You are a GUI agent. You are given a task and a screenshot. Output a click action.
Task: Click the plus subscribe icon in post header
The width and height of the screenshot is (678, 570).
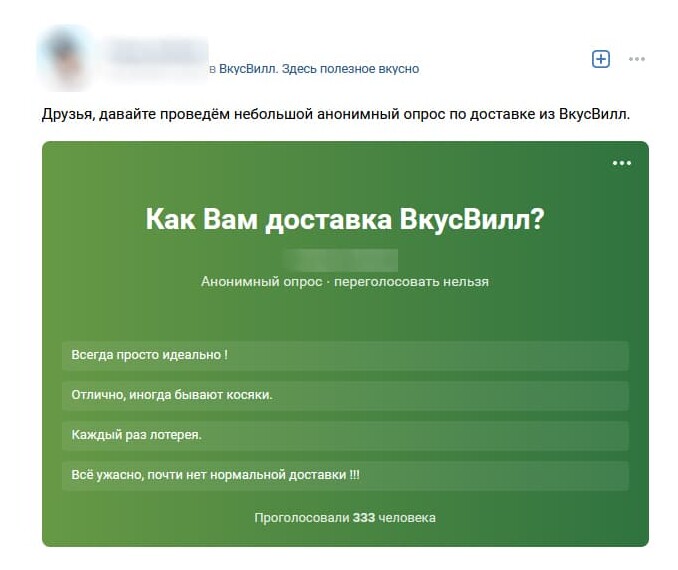pyautogui.click(x=601, y=59)
